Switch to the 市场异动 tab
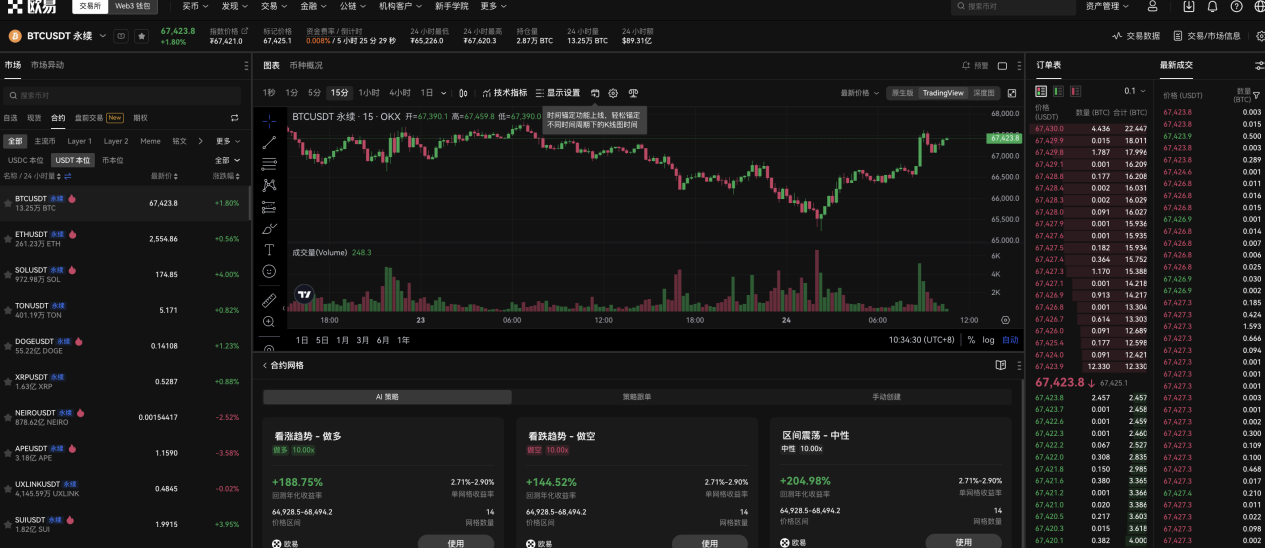Viewport: 1265px width, 548px height. [47, 65]
